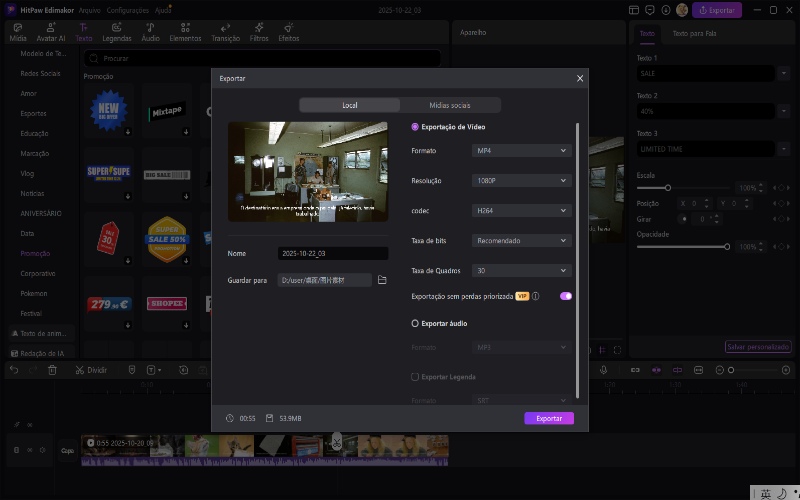The image size is (800, 500).
Task: Expand the Resolução 1080P dropdown
Action: [x=521, y=181]
